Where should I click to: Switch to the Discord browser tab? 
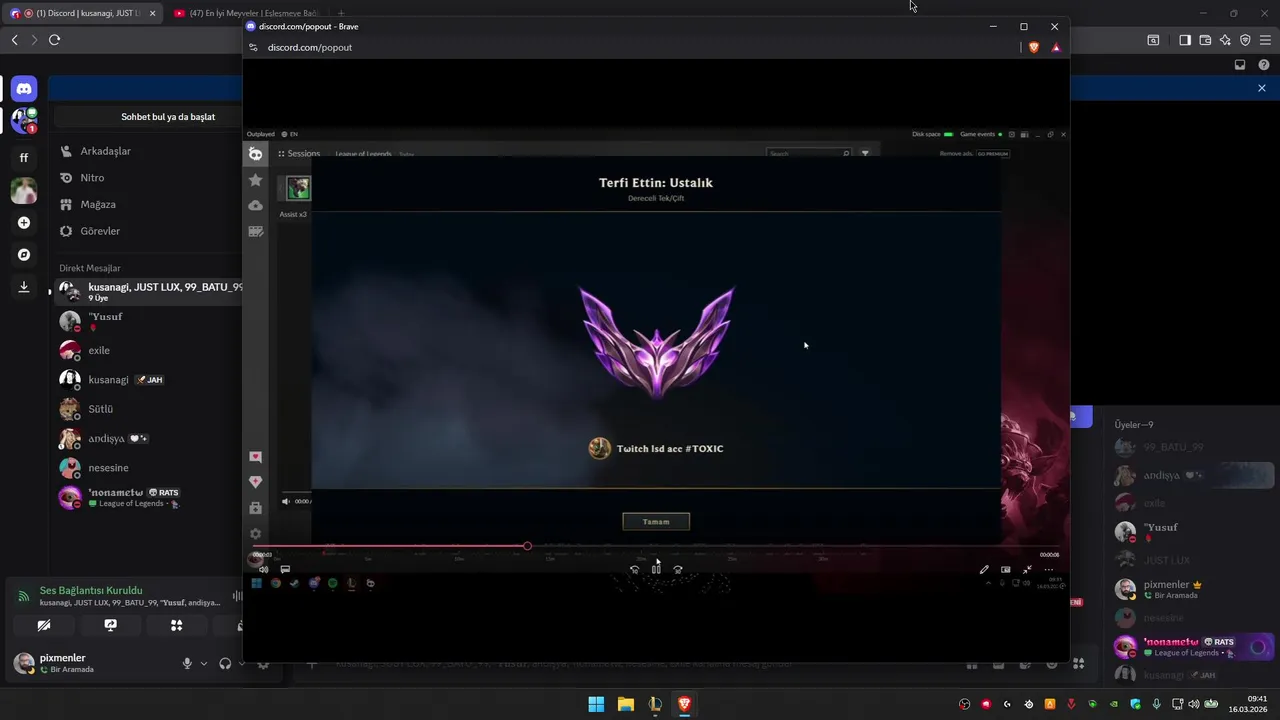pos(82,13)
